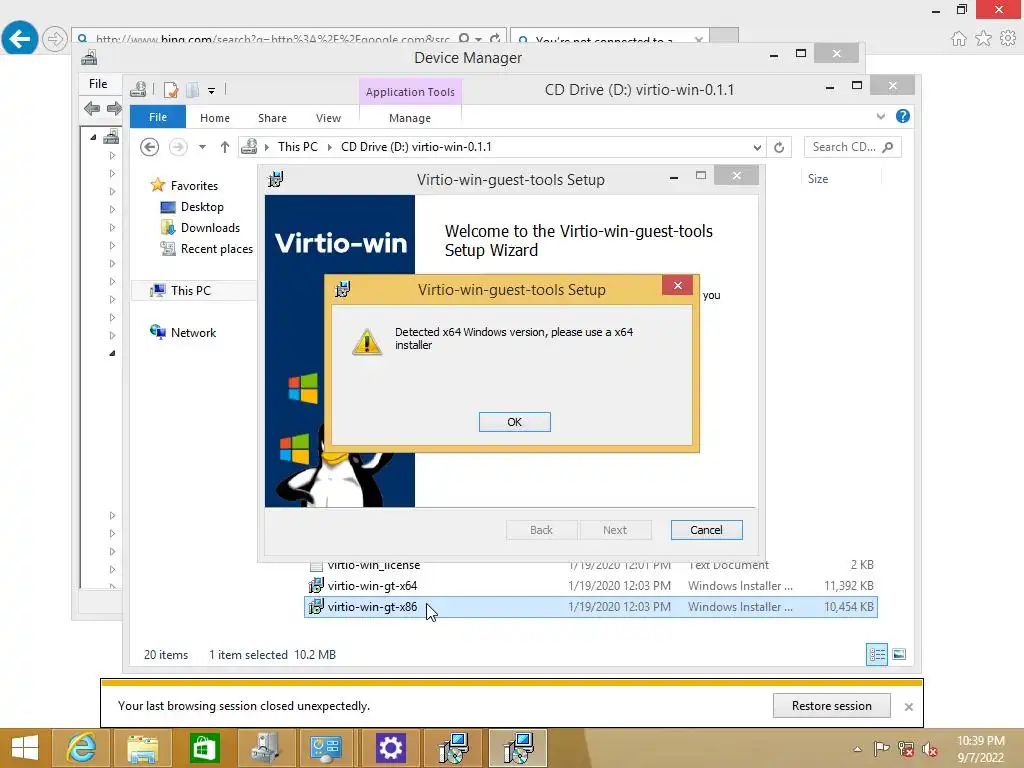Open the File tab in Explorer ribbon

(157, 117)
